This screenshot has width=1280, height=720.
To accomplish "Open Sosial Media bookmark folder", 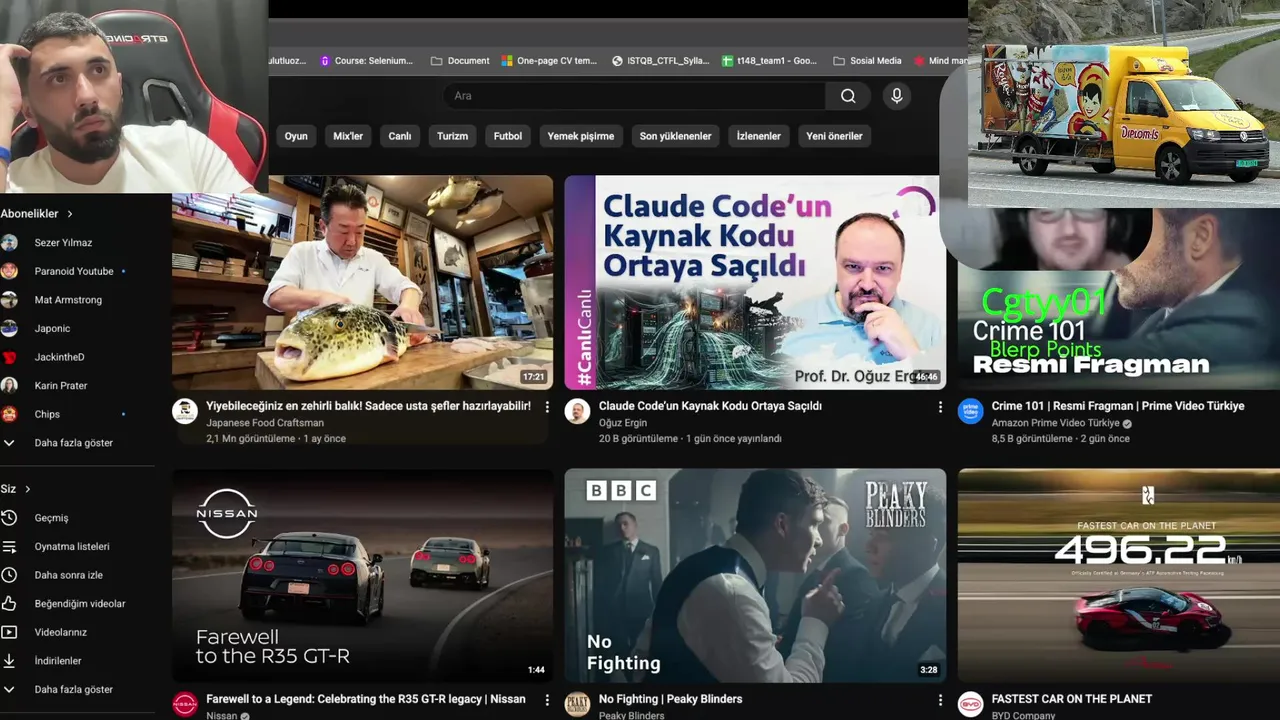I will click(x=867, y=61).
